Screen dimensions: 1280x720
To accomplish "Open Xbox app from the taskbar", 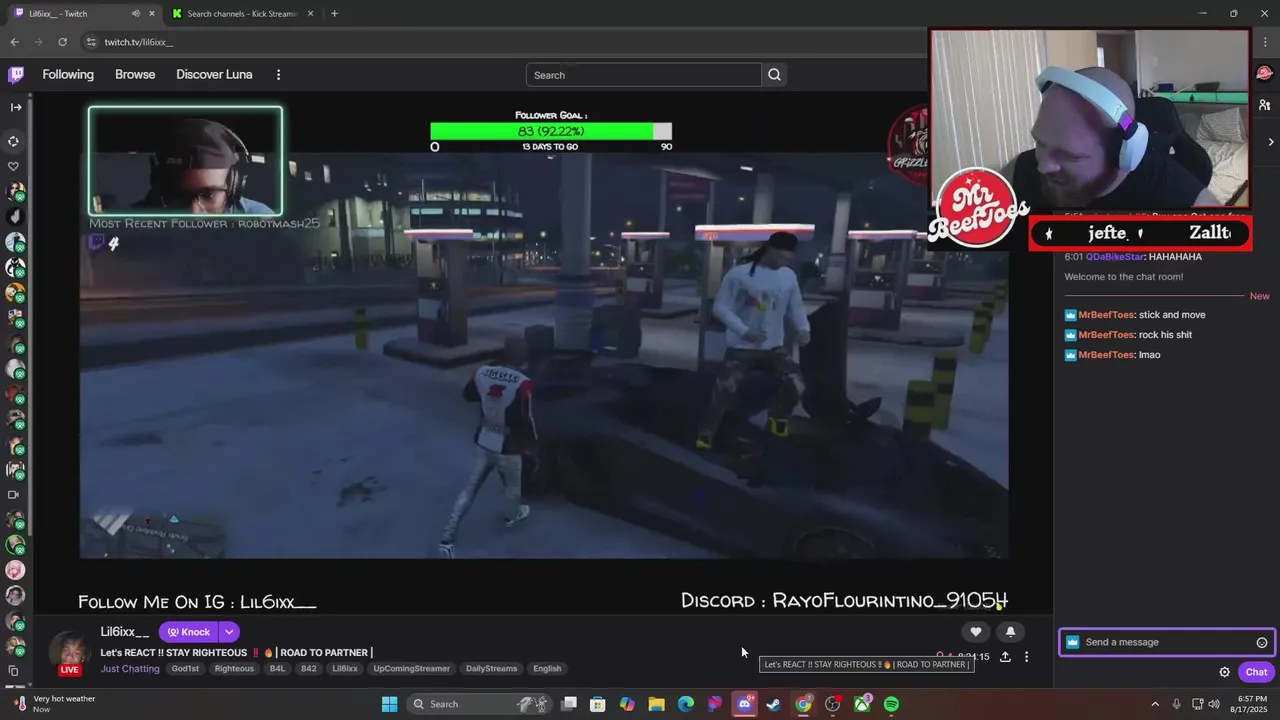I will (862, 704).
